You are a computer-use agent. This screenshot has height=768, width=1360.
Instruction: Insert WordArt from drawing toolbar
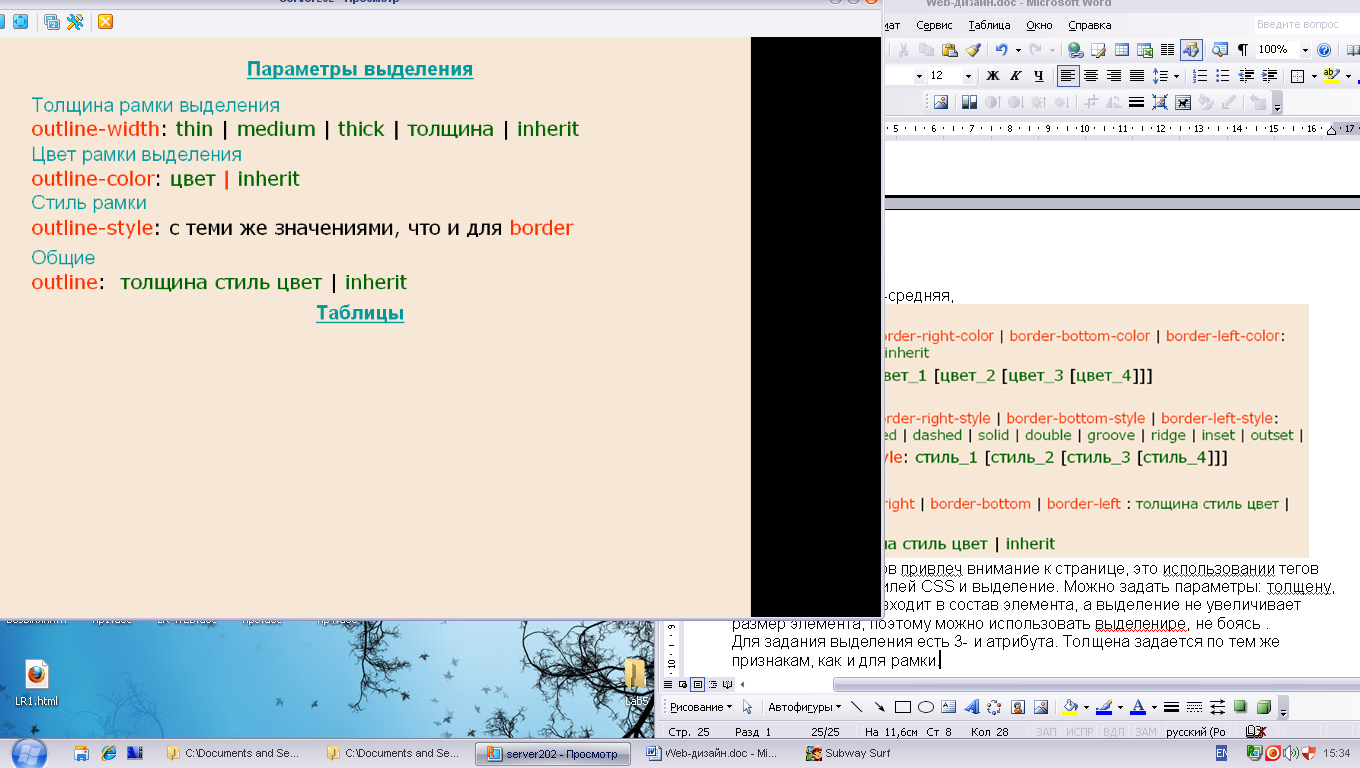[x=971, y=707]
